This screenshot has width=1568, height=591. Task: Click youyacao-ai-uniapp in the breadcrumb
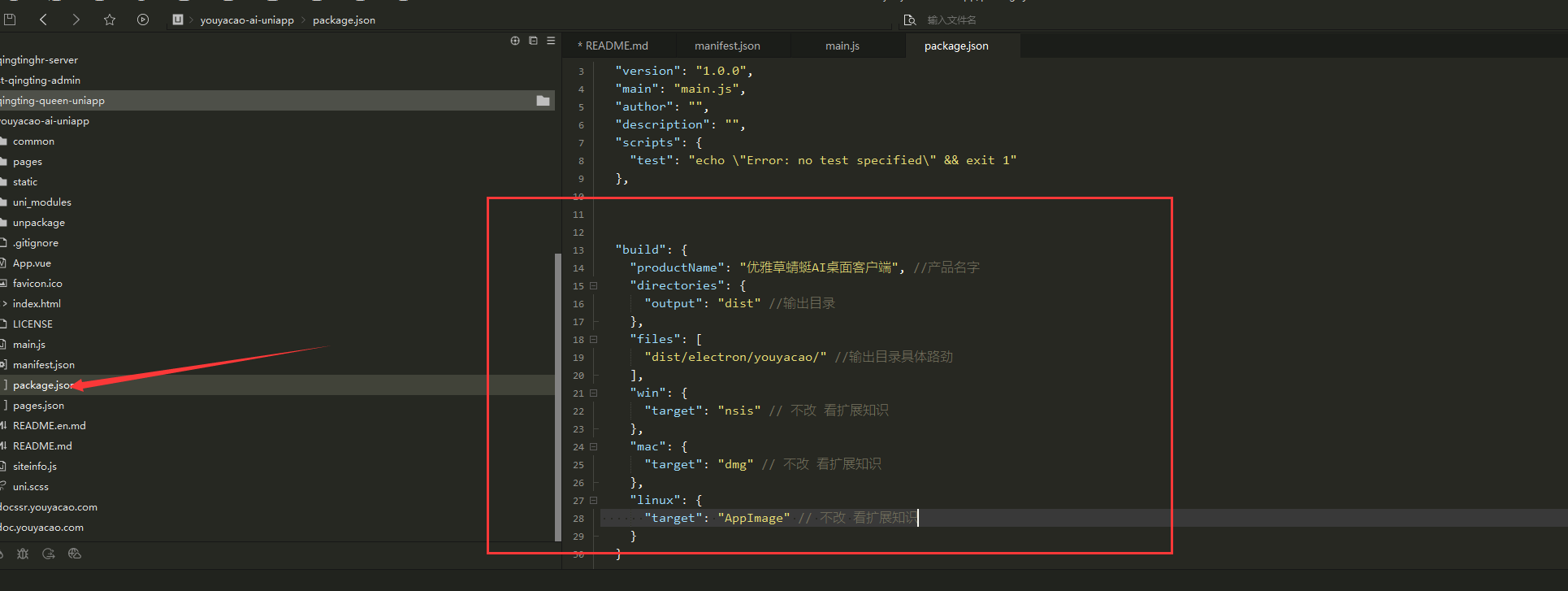coord(247,20)
